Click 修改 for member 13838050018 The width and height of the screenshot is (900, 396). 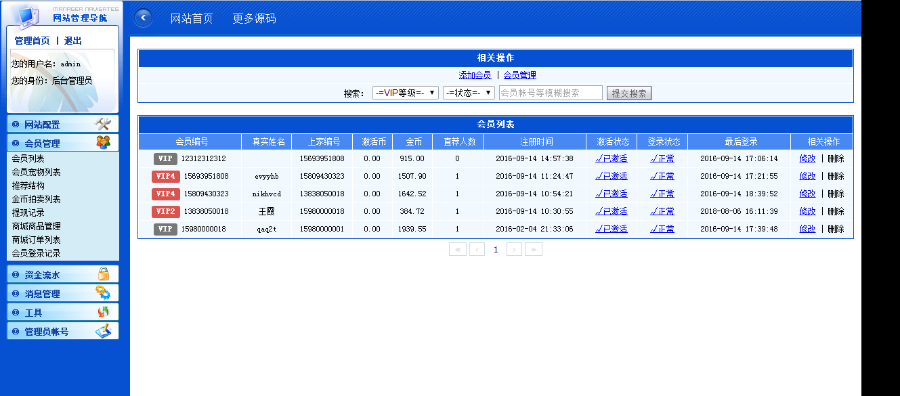pos(807,211)
